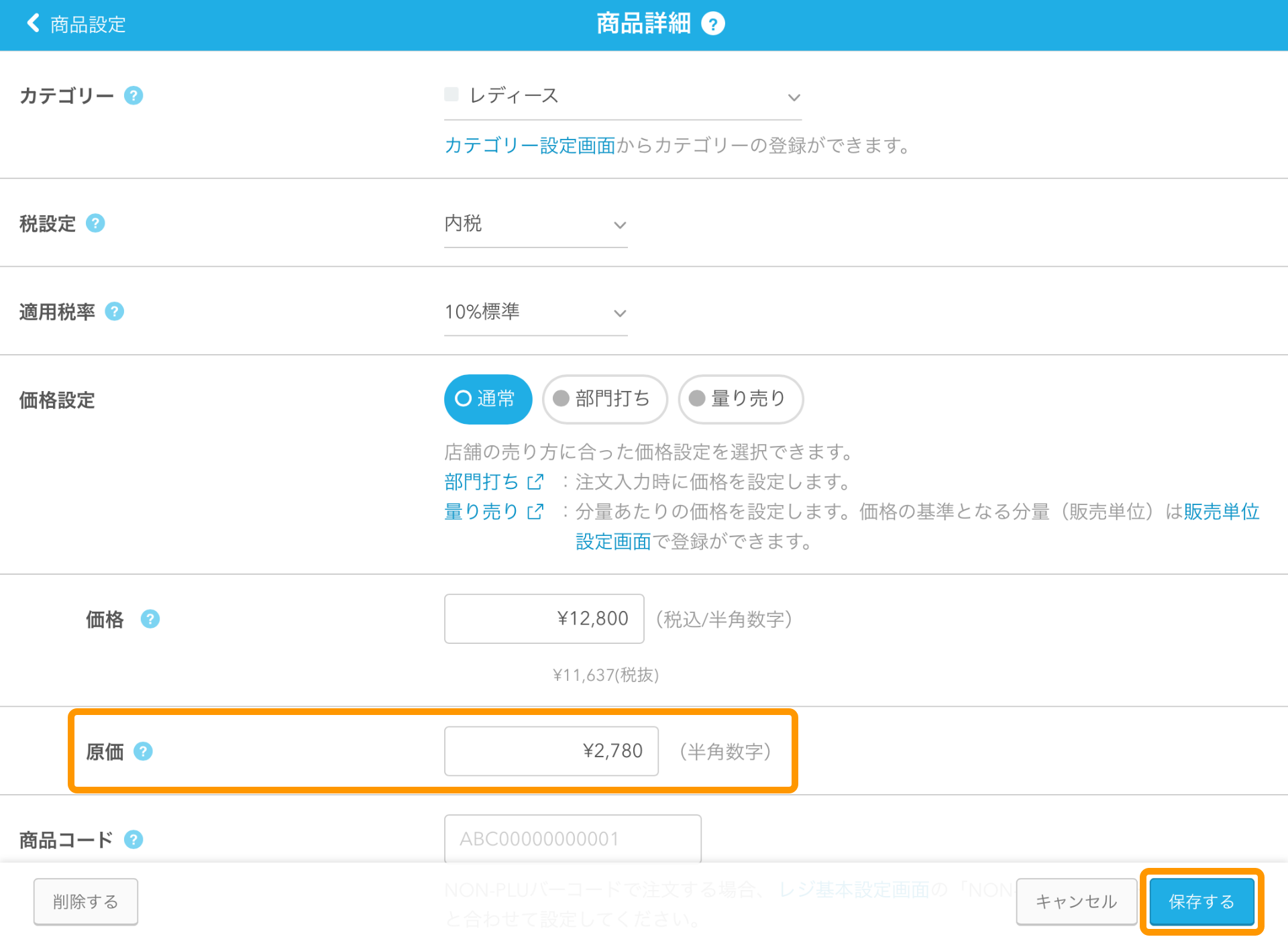1288x939 pixels.
Task: Click external link icon next to 部門打ち link
Action: 535,482
